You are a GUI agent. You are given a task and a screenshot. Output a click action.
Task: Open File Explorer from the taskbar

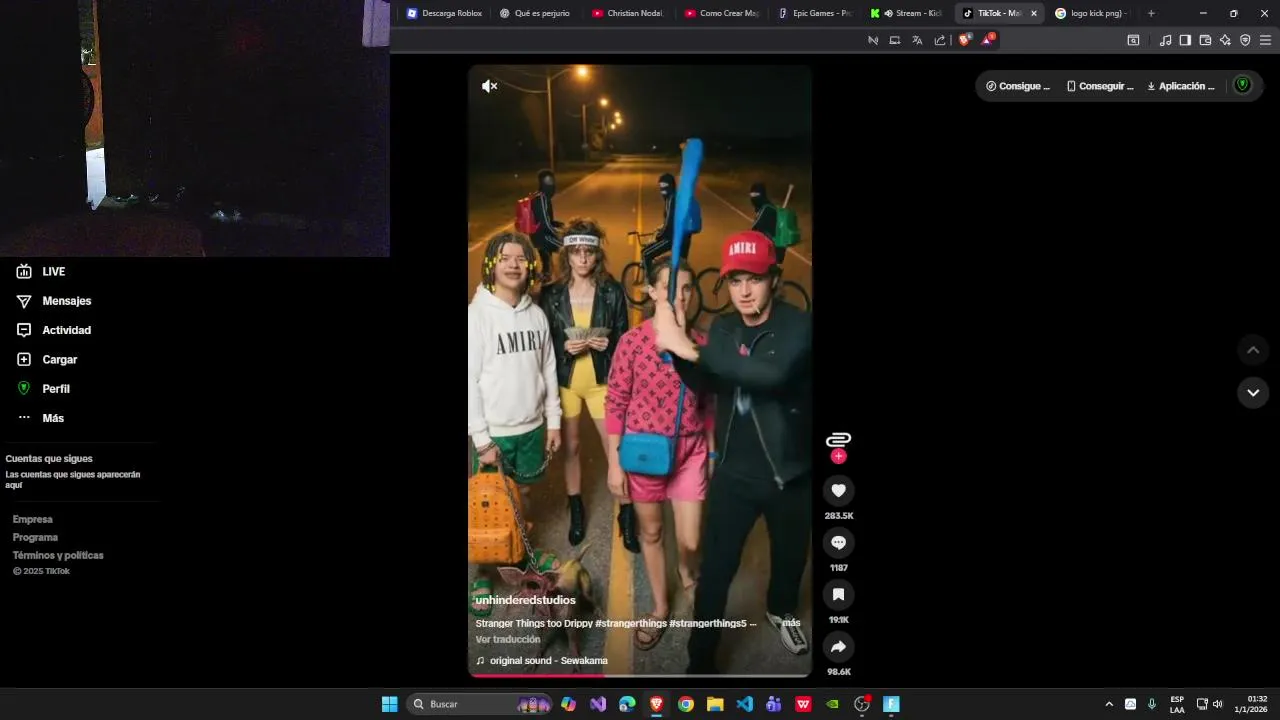[715, 704]
